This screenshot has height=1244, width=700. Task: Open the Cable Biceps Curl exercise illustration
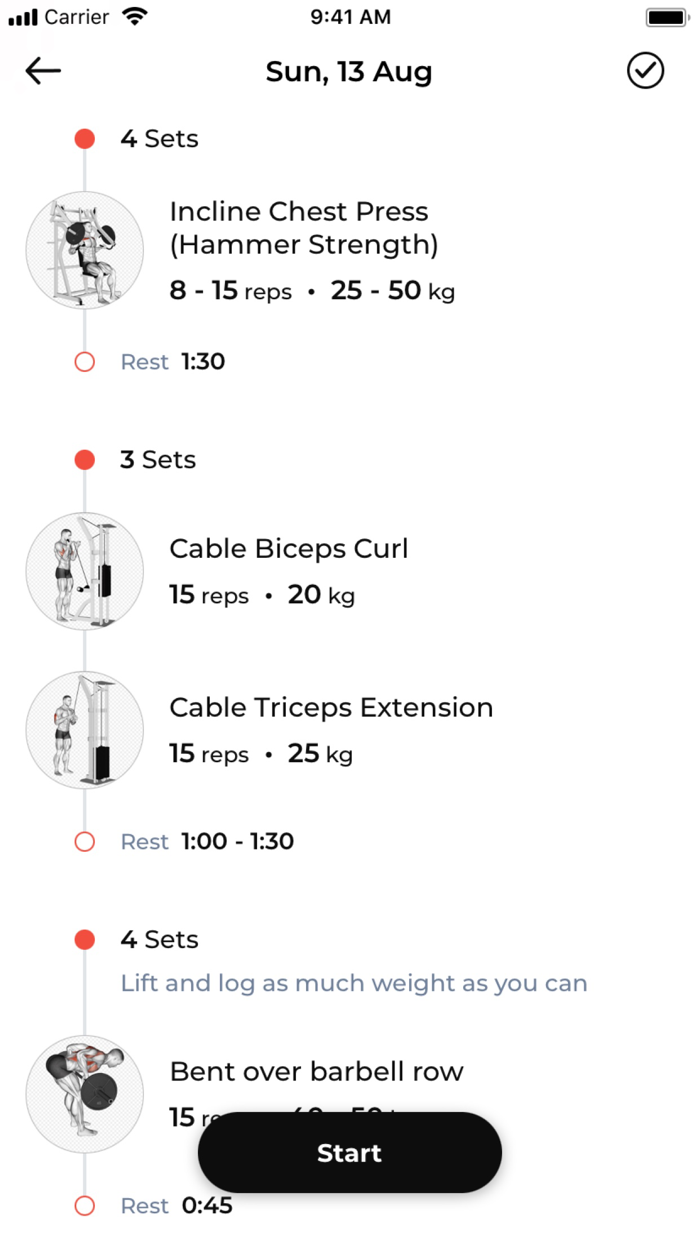[85, 571]
